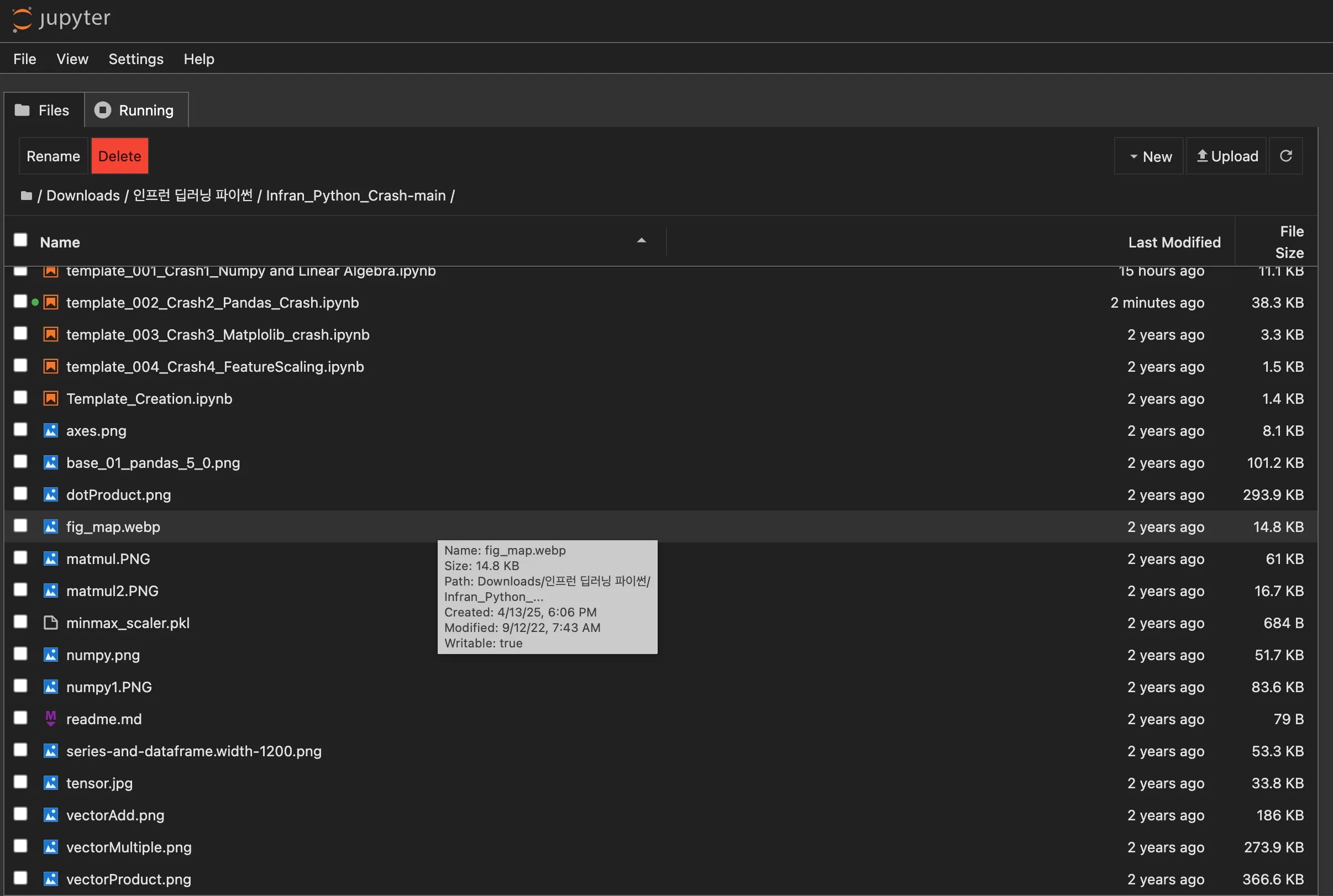Screen dimensions: 1333x896
Task: Click the Rename button
Action: (x=53, y=156)
